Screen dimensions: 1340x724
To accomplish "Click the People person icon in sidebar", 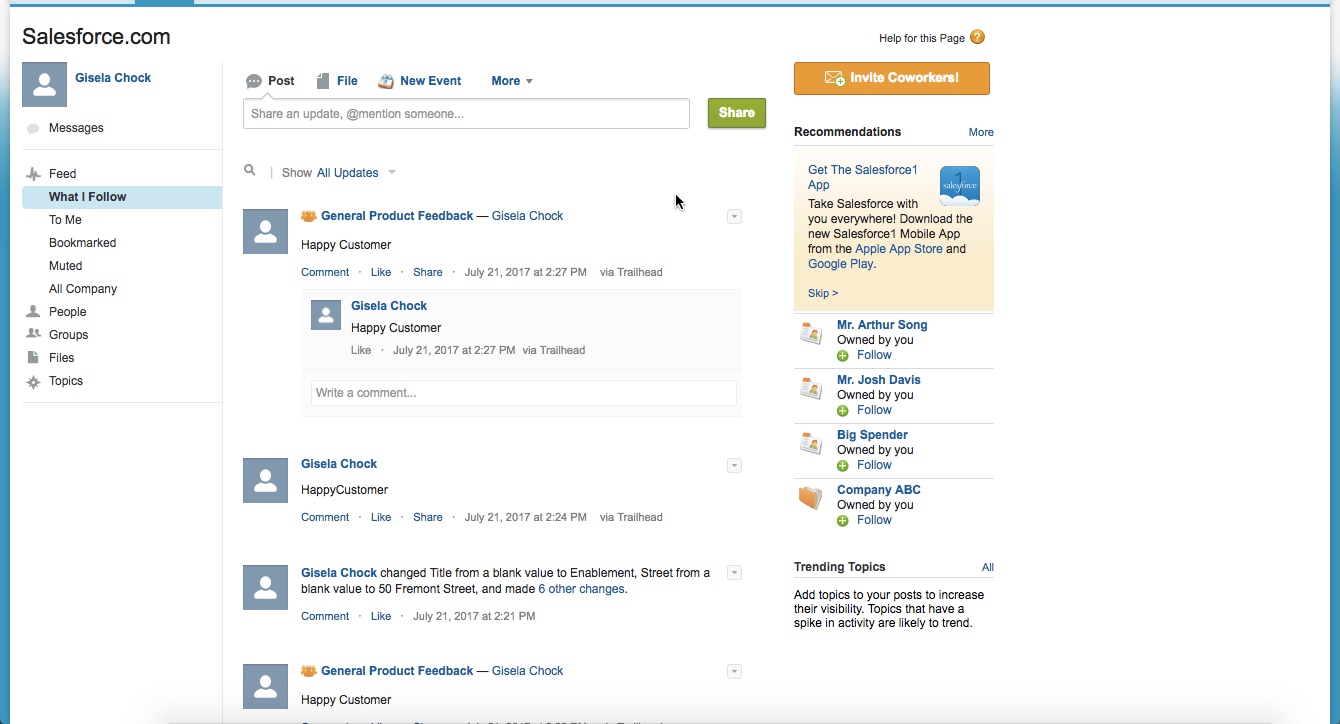I will 33,312.
